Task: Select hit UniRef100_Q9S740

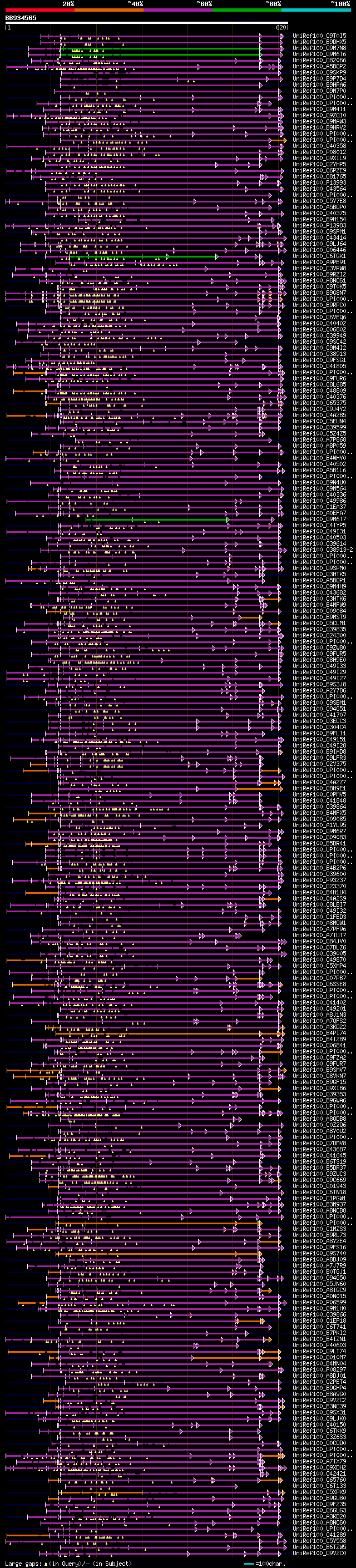Action: [319, 1253]
